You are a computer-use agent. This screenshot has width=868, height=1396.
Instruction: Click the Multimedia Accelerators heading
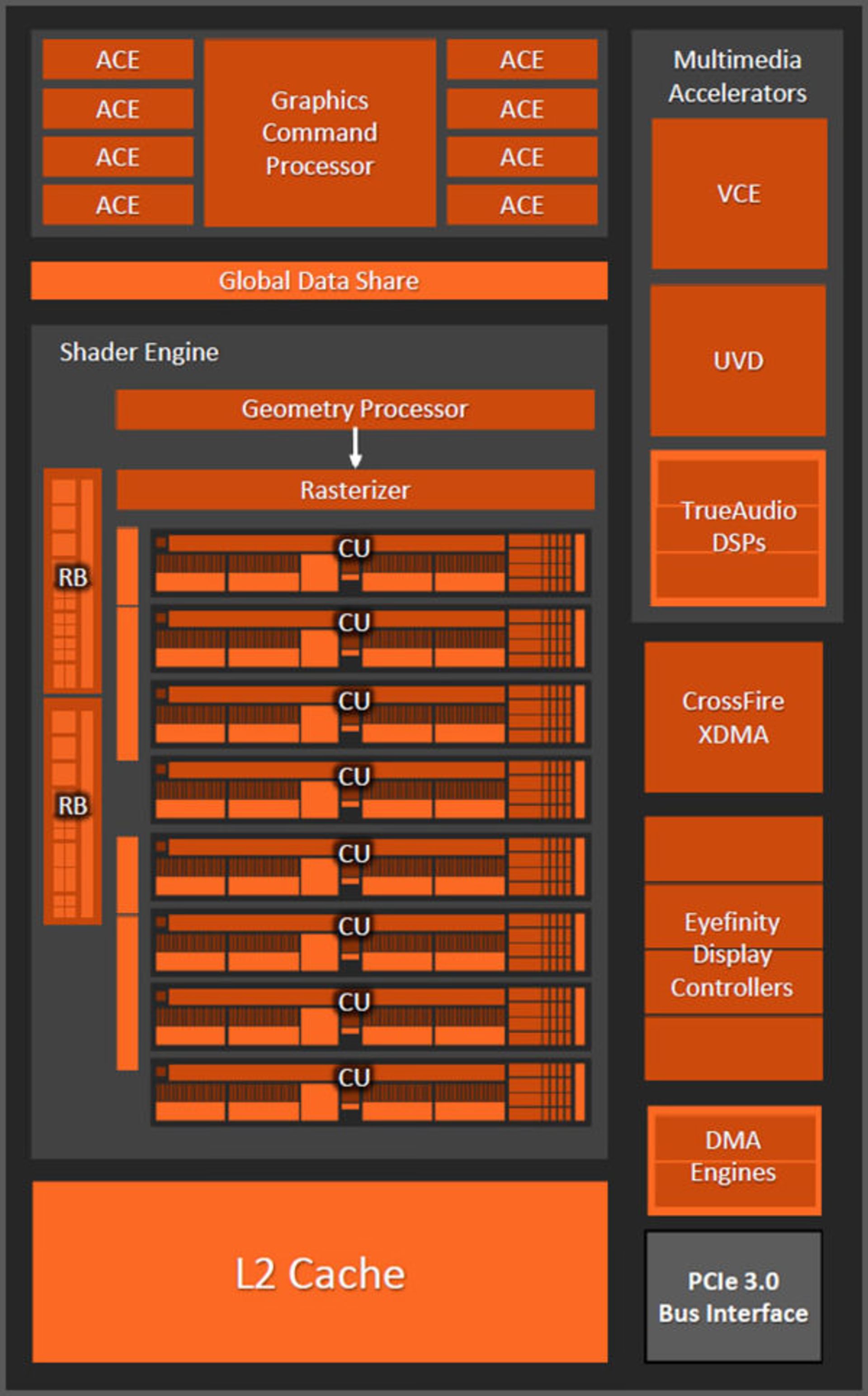pyautogui.click(x=737, y=76)
